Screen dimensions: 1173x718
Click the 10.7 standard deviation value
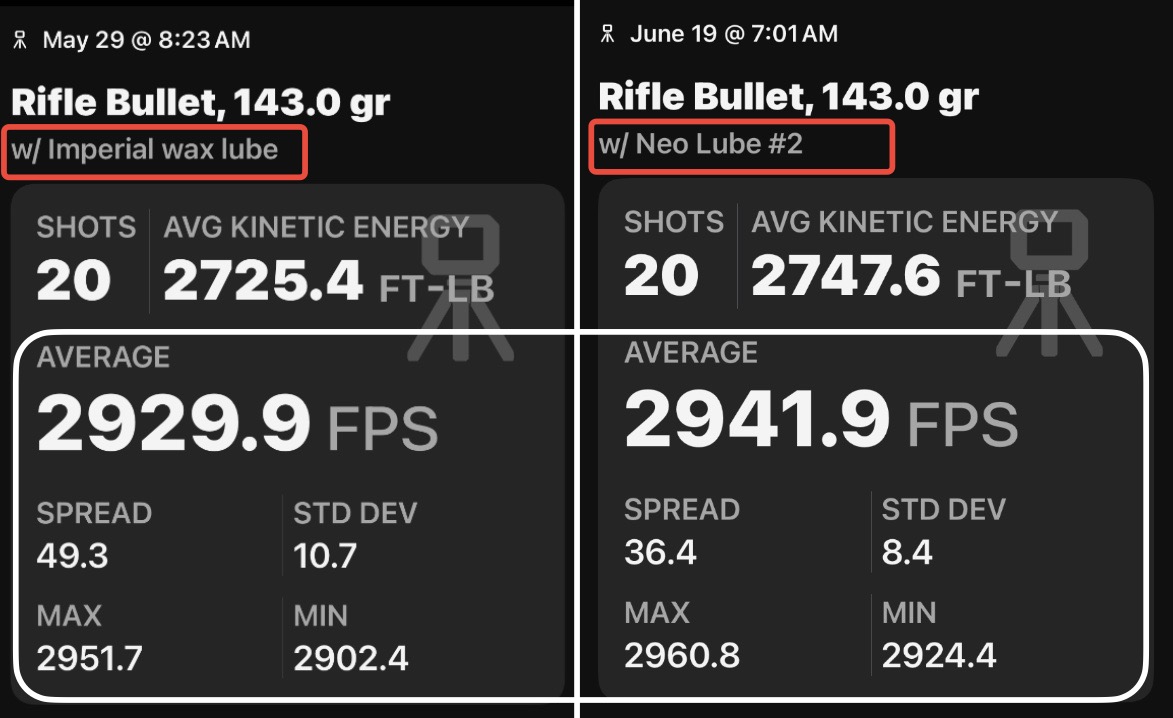tap(325, 555)
